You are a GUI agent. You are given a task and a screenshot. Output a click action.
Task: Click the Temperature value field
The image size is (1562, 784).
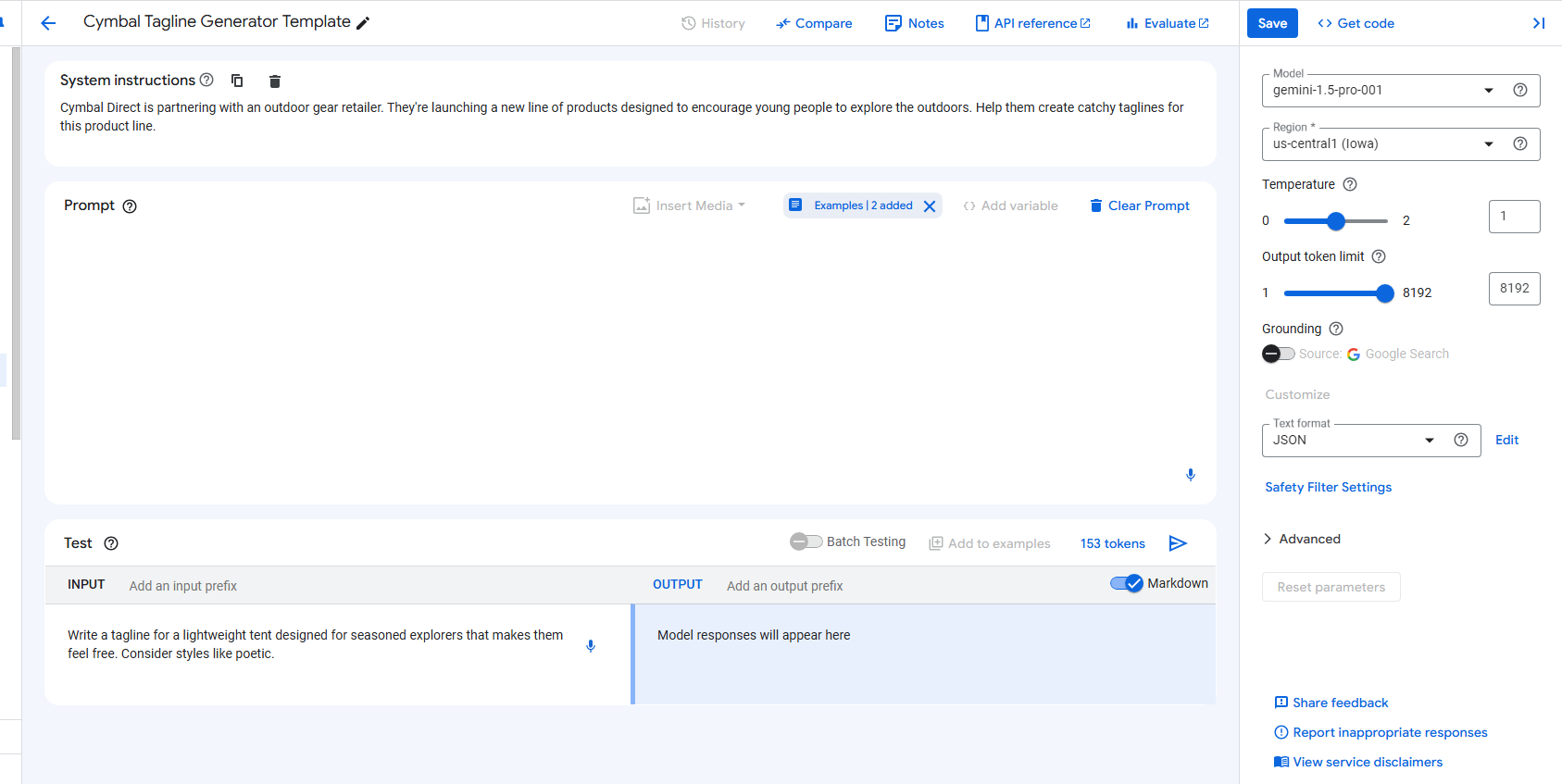tap(1514, 217)
